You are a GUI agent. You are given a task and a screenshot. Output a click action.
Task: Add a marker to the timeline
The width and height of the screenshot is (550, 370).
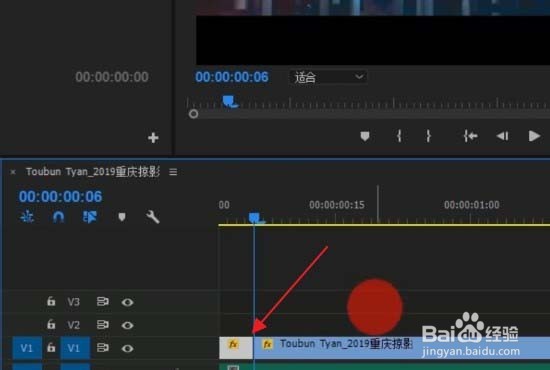122,217
